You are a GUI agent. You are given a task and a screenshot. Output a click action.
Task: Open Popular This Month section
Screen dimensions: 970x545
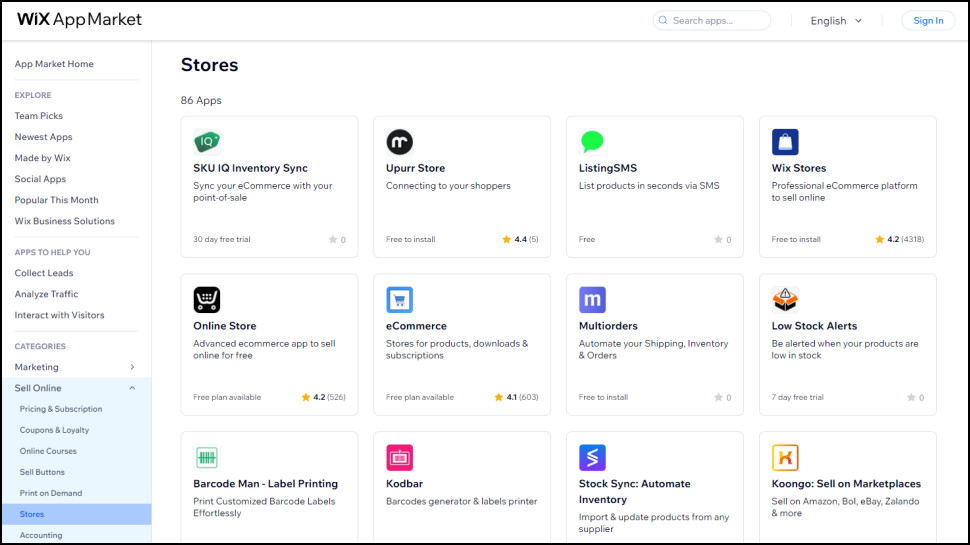pos(56,200)
